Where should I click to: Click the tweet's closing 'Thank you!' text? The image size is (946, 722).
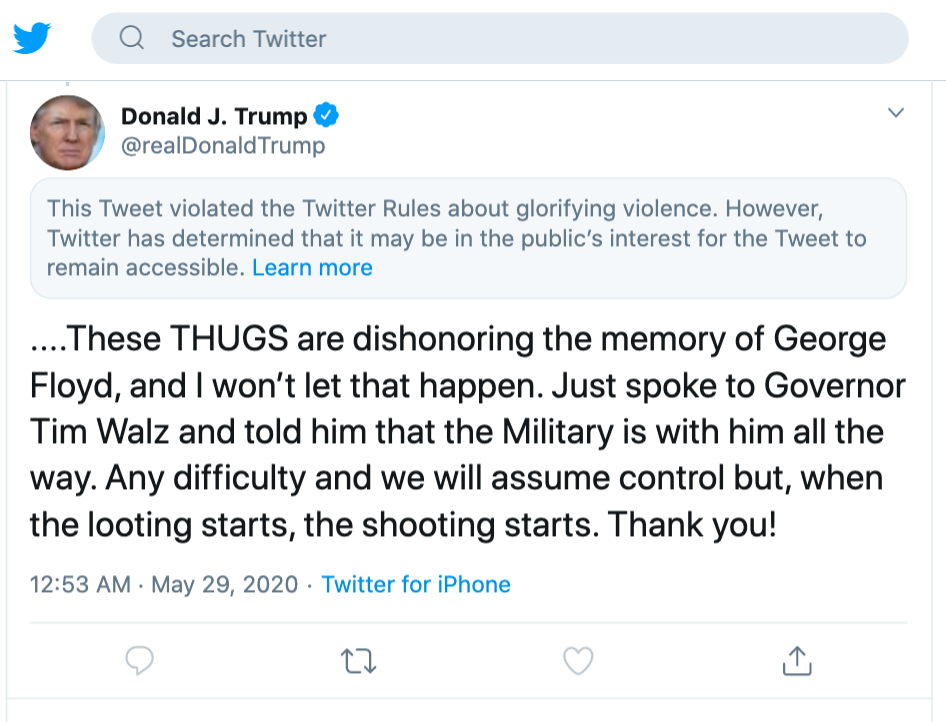(692, 524)
